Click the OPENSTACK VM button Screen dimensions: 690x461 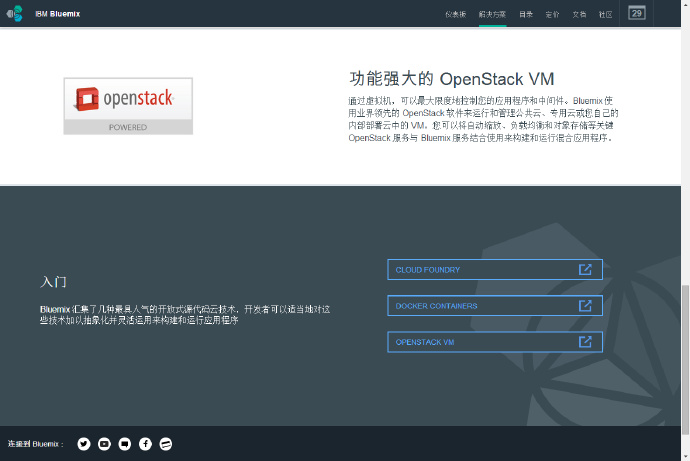(x=495, y=342)
